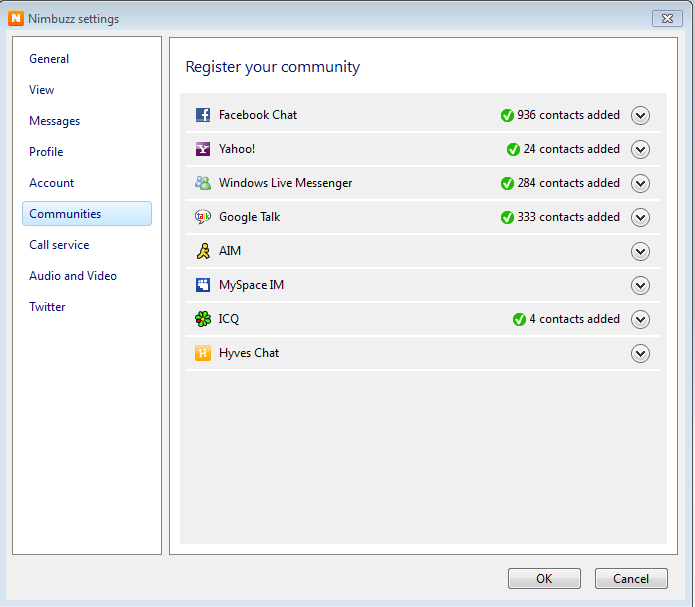Image resolution: width=695 pixels, height=607 pixels.
Task: Click the ICQ flower icon
Action: (x=203, y=319)
